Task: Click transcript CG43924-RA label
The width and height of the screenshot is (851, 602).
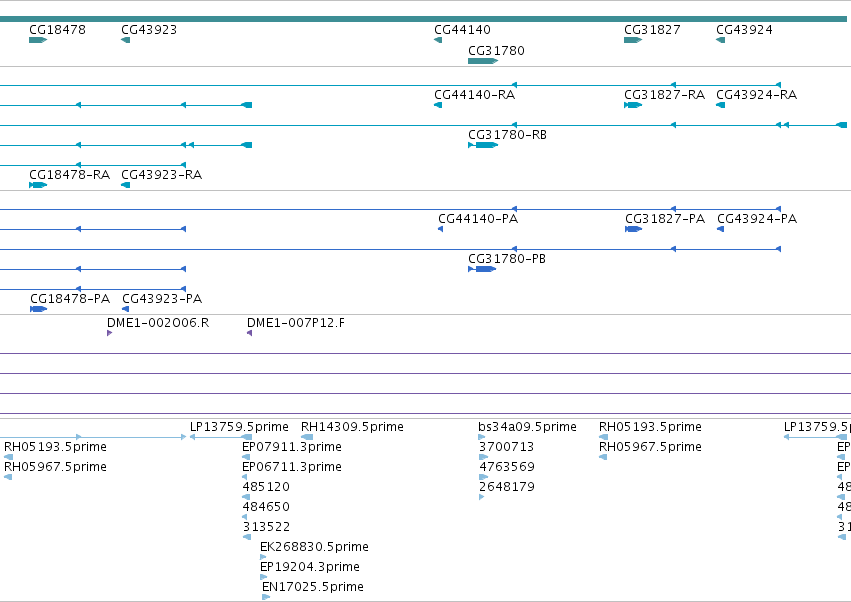Action: pos(756,95)
